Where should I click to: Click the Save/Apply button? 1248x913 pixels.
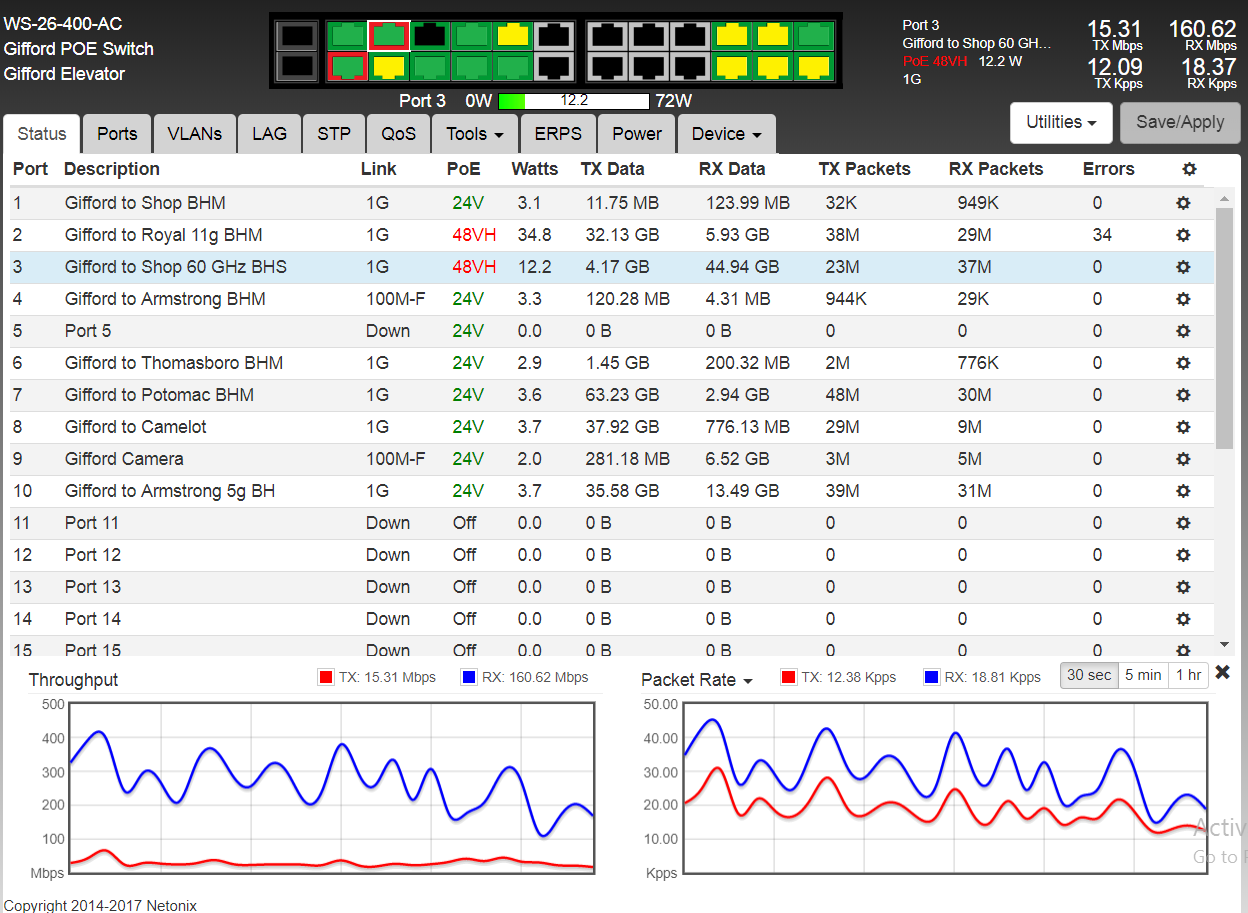[1180, 122]
